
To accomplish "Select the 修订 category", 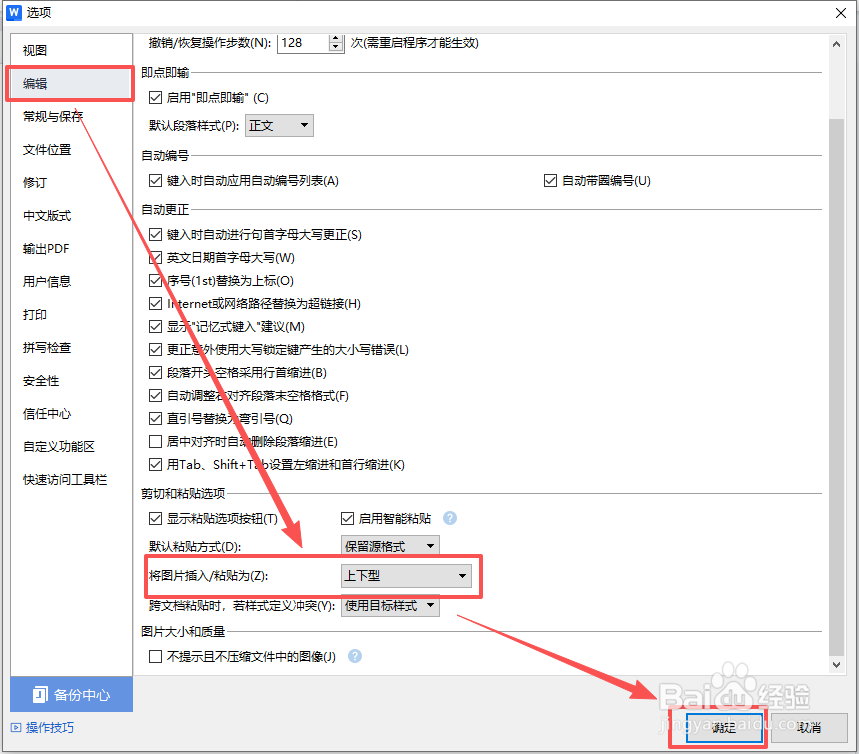I will [x=71, y=182].
